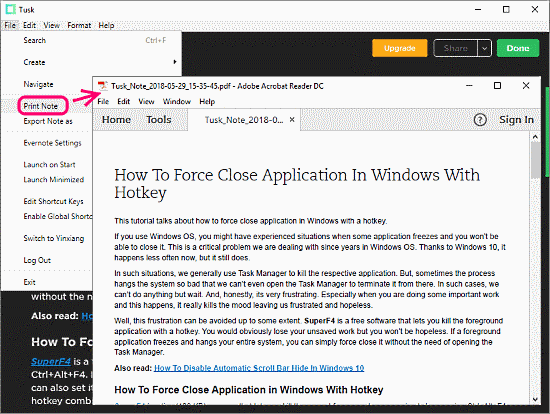Maximize the Acrobat Reader window
Viewport: 550px width, 414px height.
pos(497,86)
